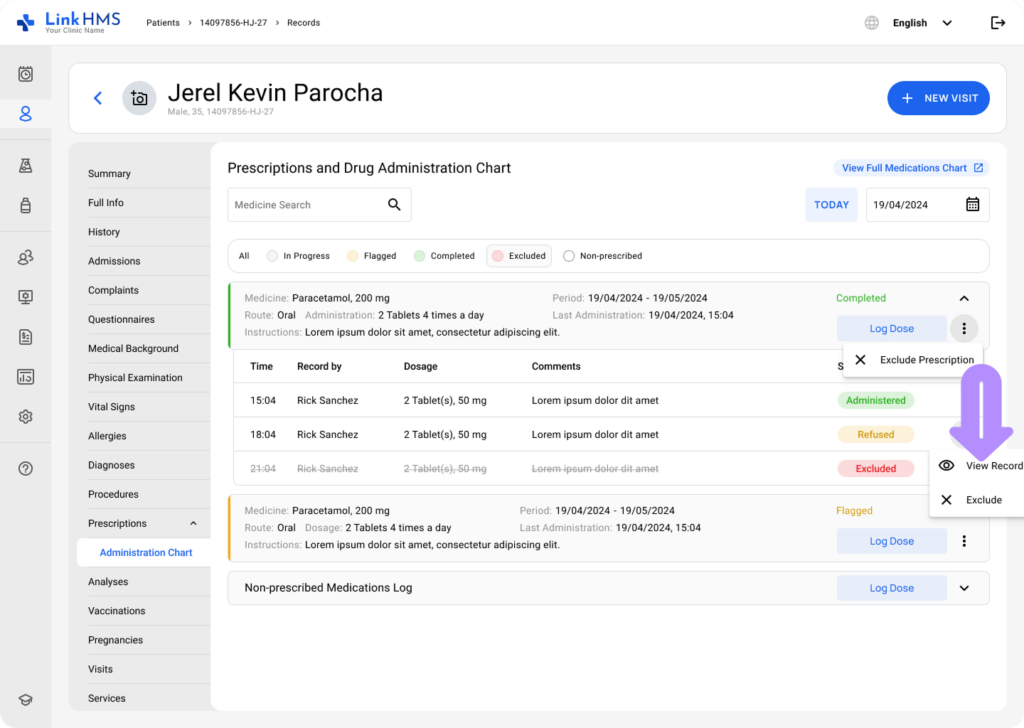The image size is (1024, 728).
Task: Click the NEW VISIT button
Action: click(x=938, y=98)
